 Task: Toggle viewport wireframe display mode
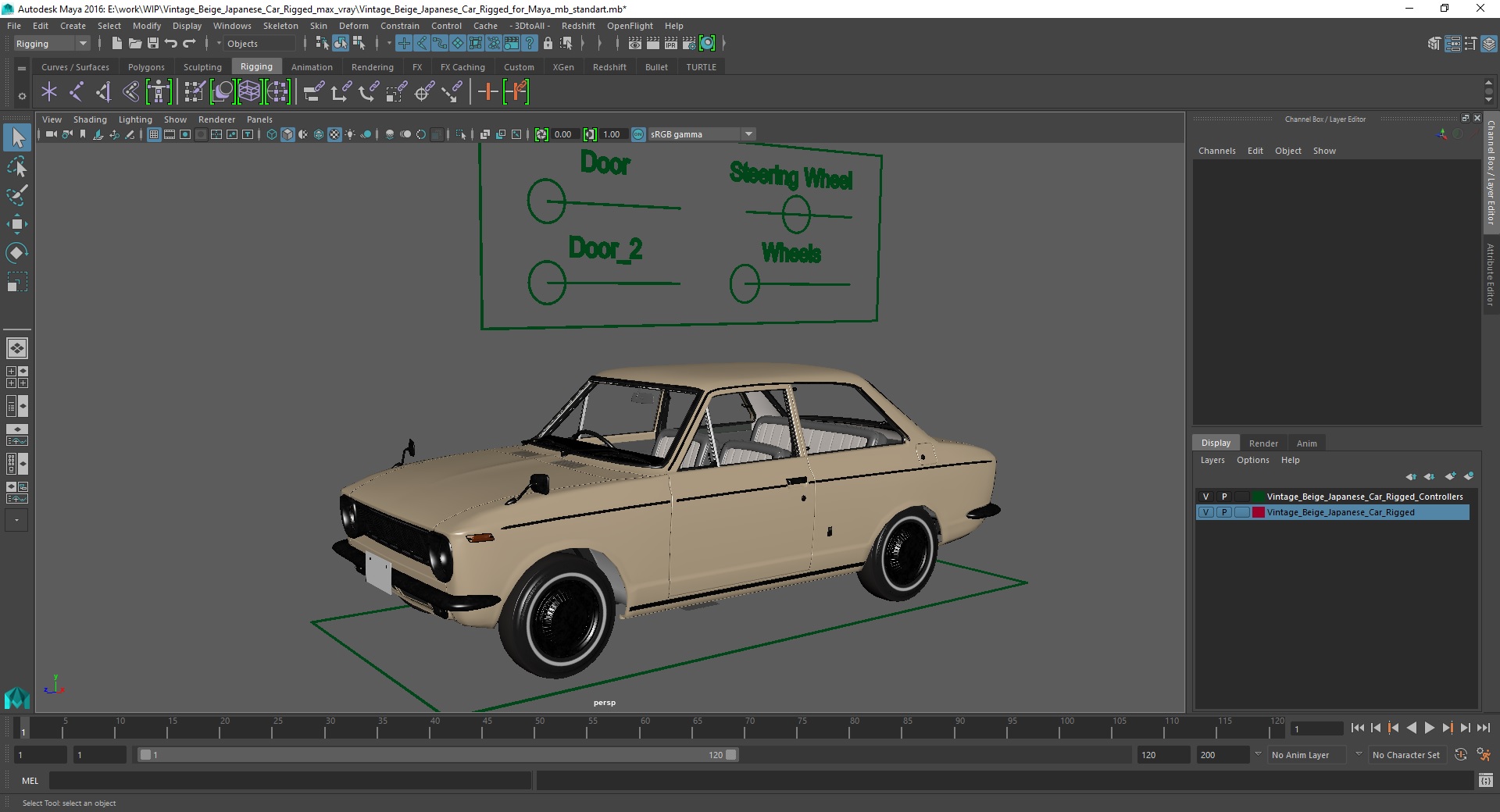(272, 134)
